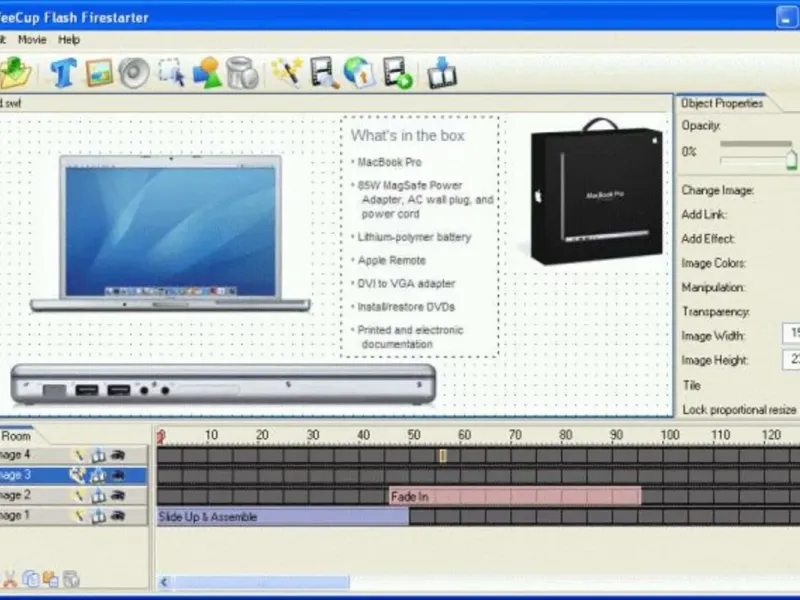Screen dimensions: 800x600
Task: Click the Image Height input field
Action: (791, 360)
